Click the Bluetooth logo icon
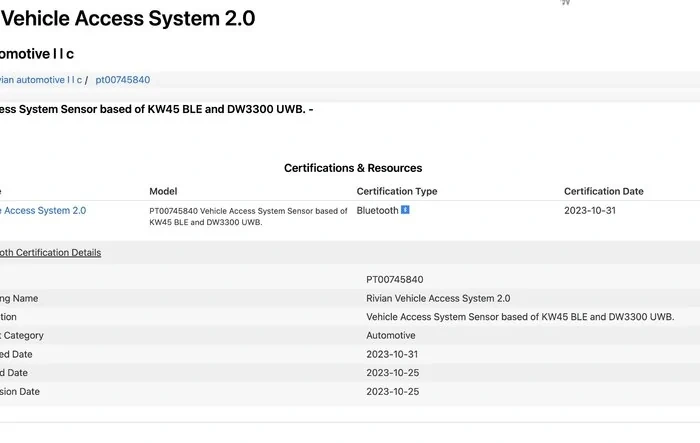The height and width of the screenshot is (443, 700). [405, 210]
